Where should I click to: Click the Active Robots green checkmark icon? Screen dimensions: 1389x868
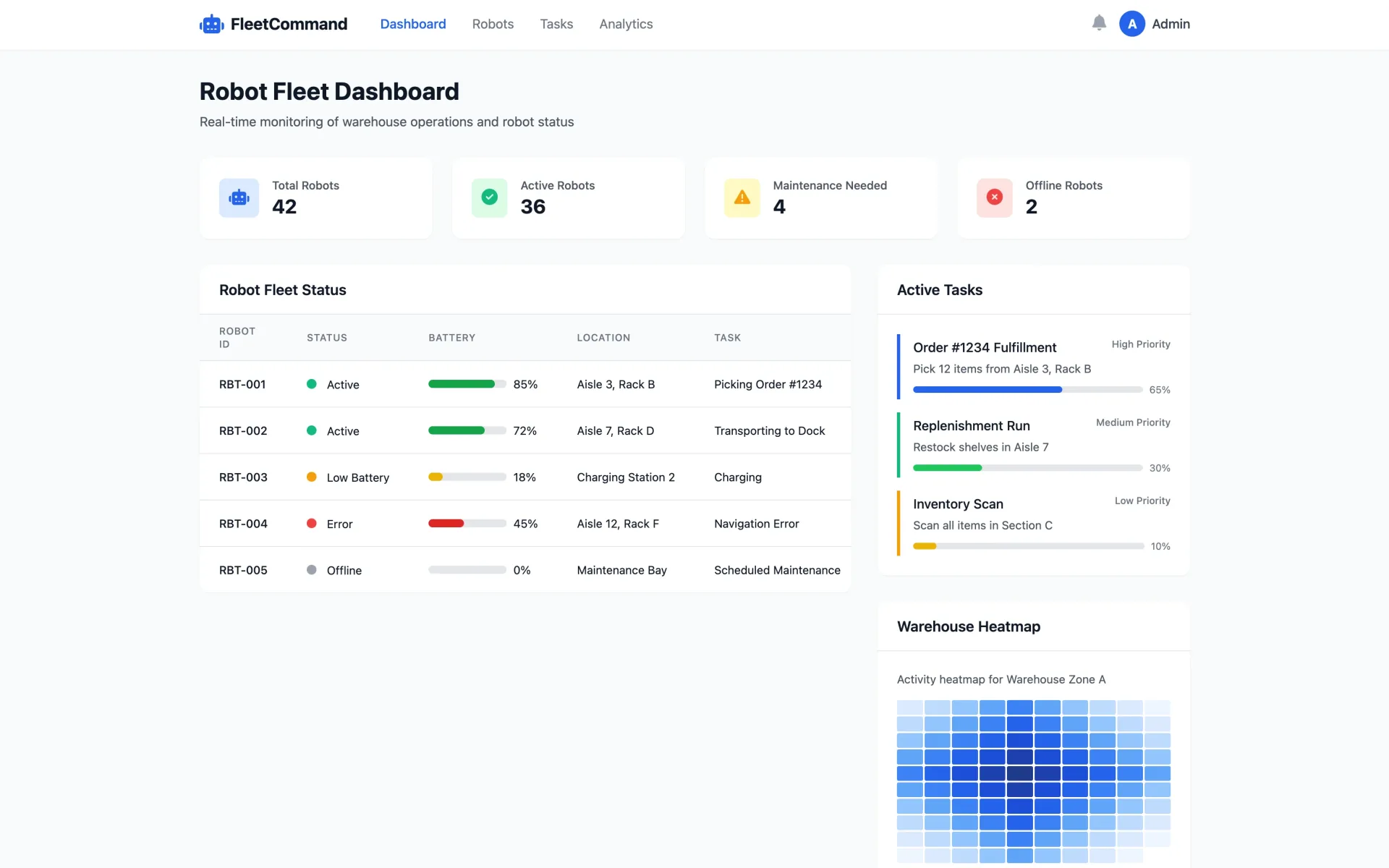[x=490, y=197]
